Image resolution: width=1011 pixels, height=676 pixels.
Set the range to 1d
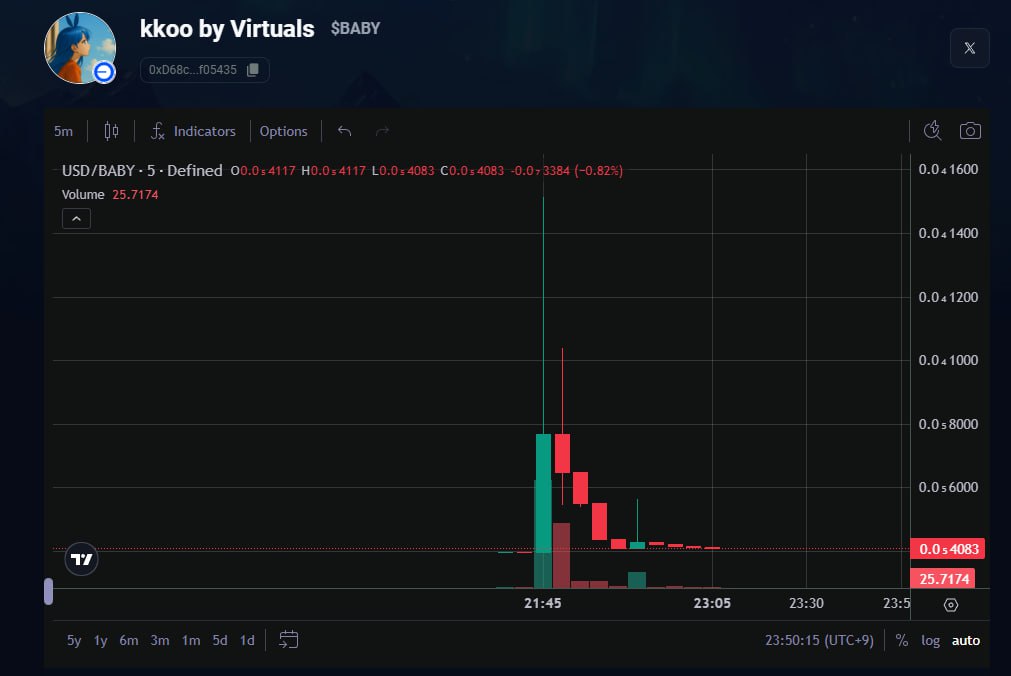pos(247,640)
